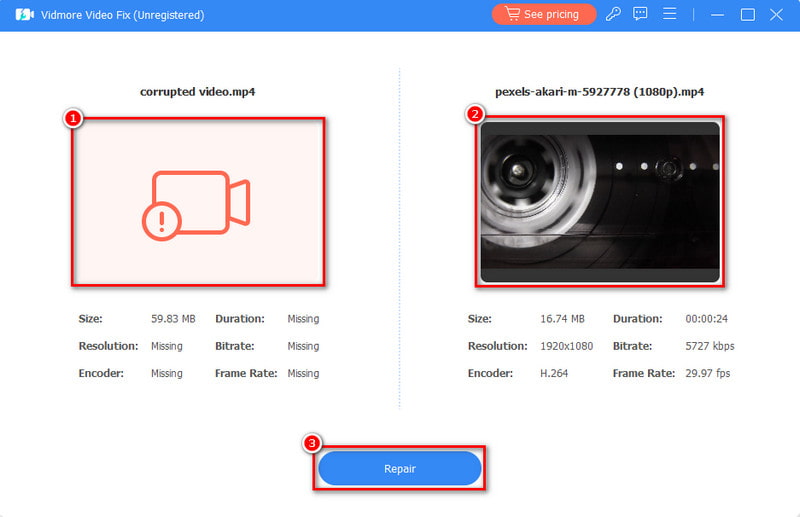Select the H.264 encoder value
This screenshot has height=517, width=800.
coord(555,373)
